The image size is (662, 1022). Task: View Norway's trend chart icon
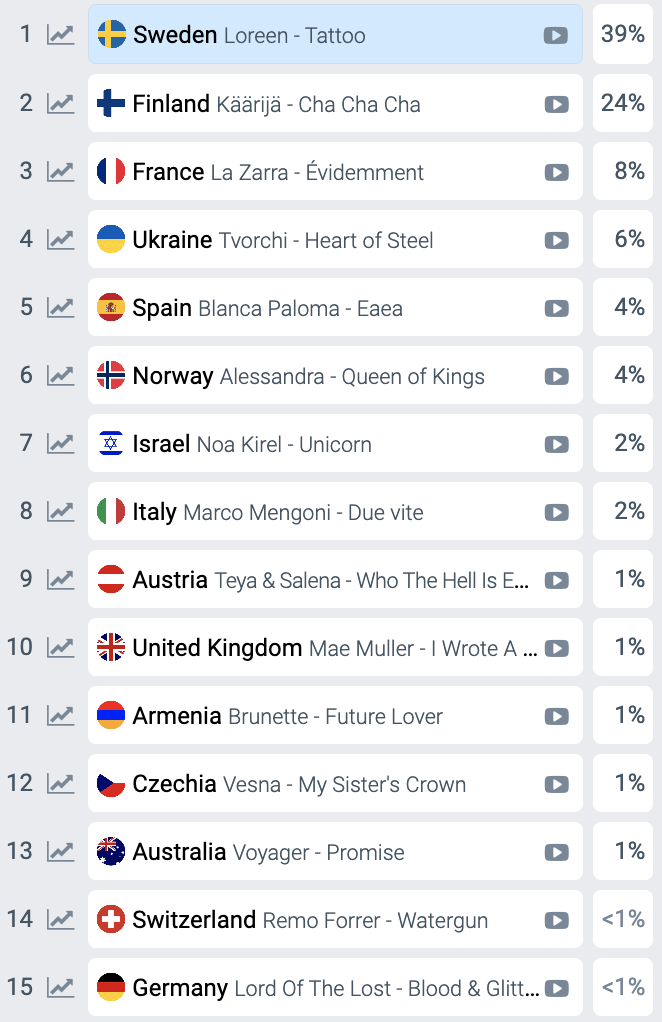(60, 375)
